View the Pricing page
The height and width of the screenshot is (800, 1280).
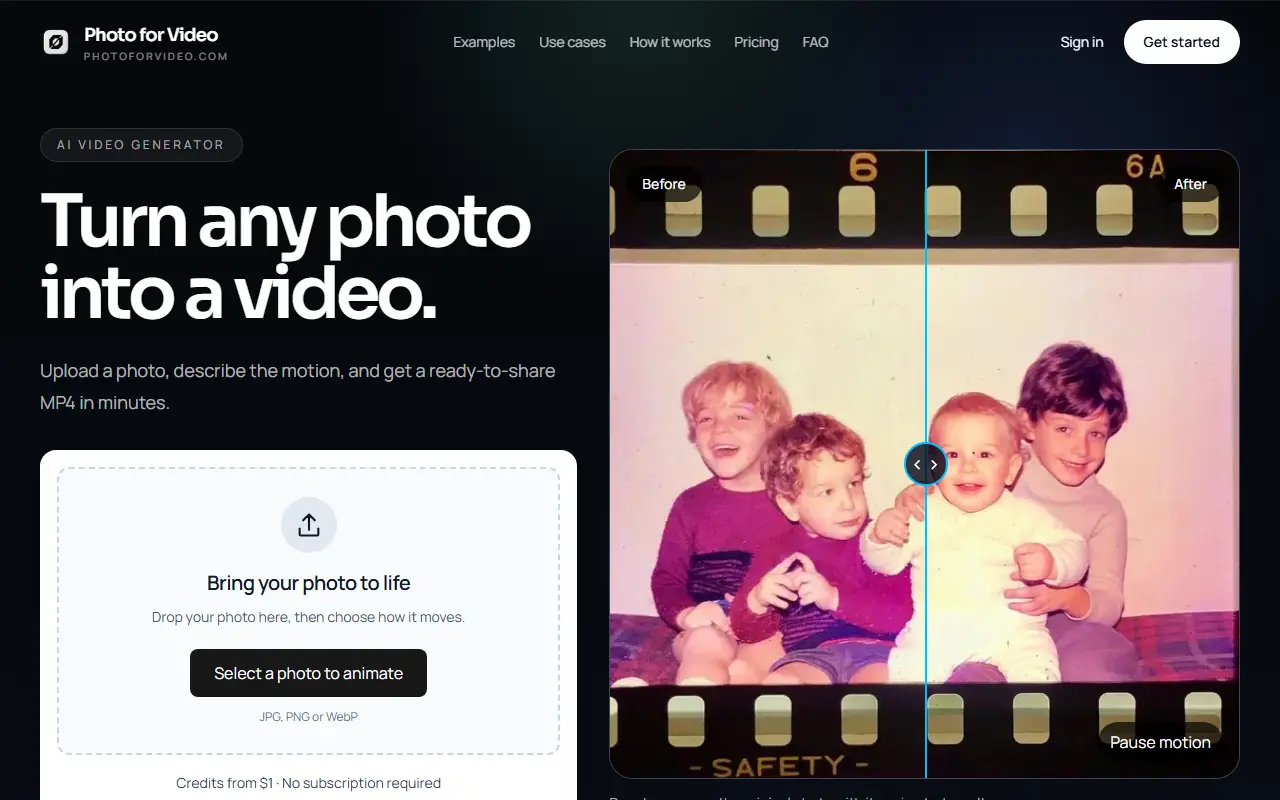pyautogui.click(x=756, y=42)
